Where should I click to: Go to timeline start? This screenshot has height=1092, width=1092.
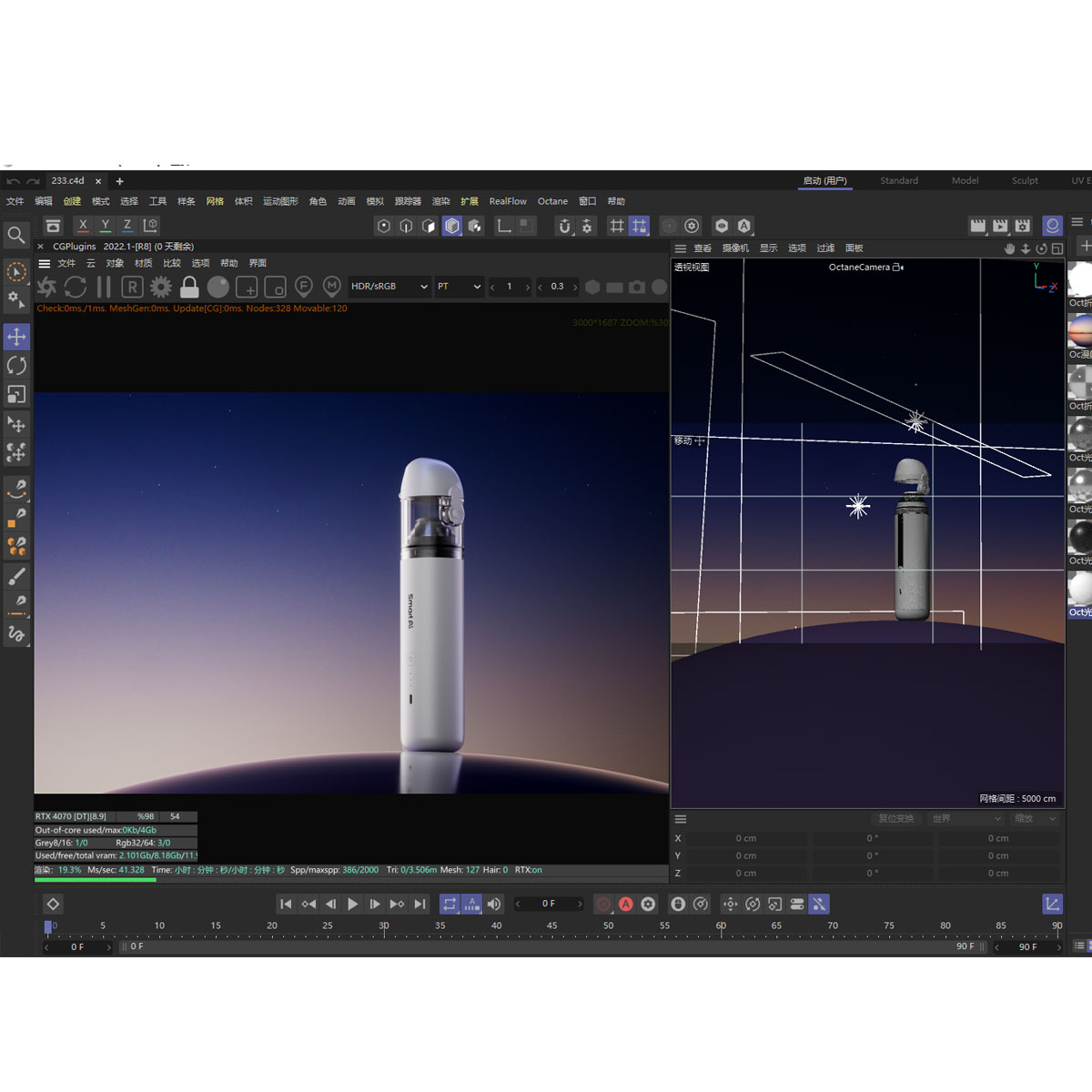click(286, 905)
